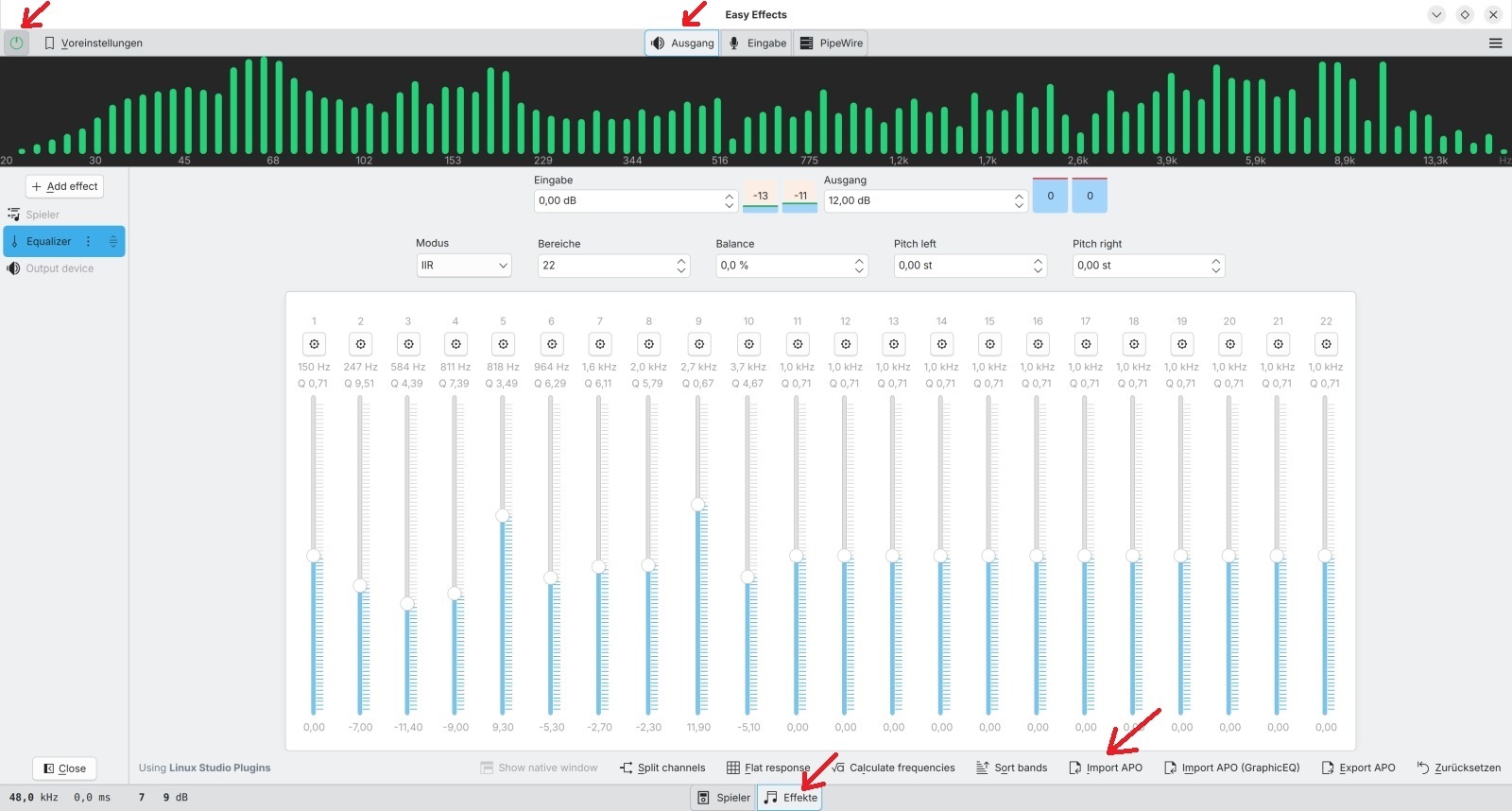
Task: Click the Add effect button
Action: pos(64,186)
